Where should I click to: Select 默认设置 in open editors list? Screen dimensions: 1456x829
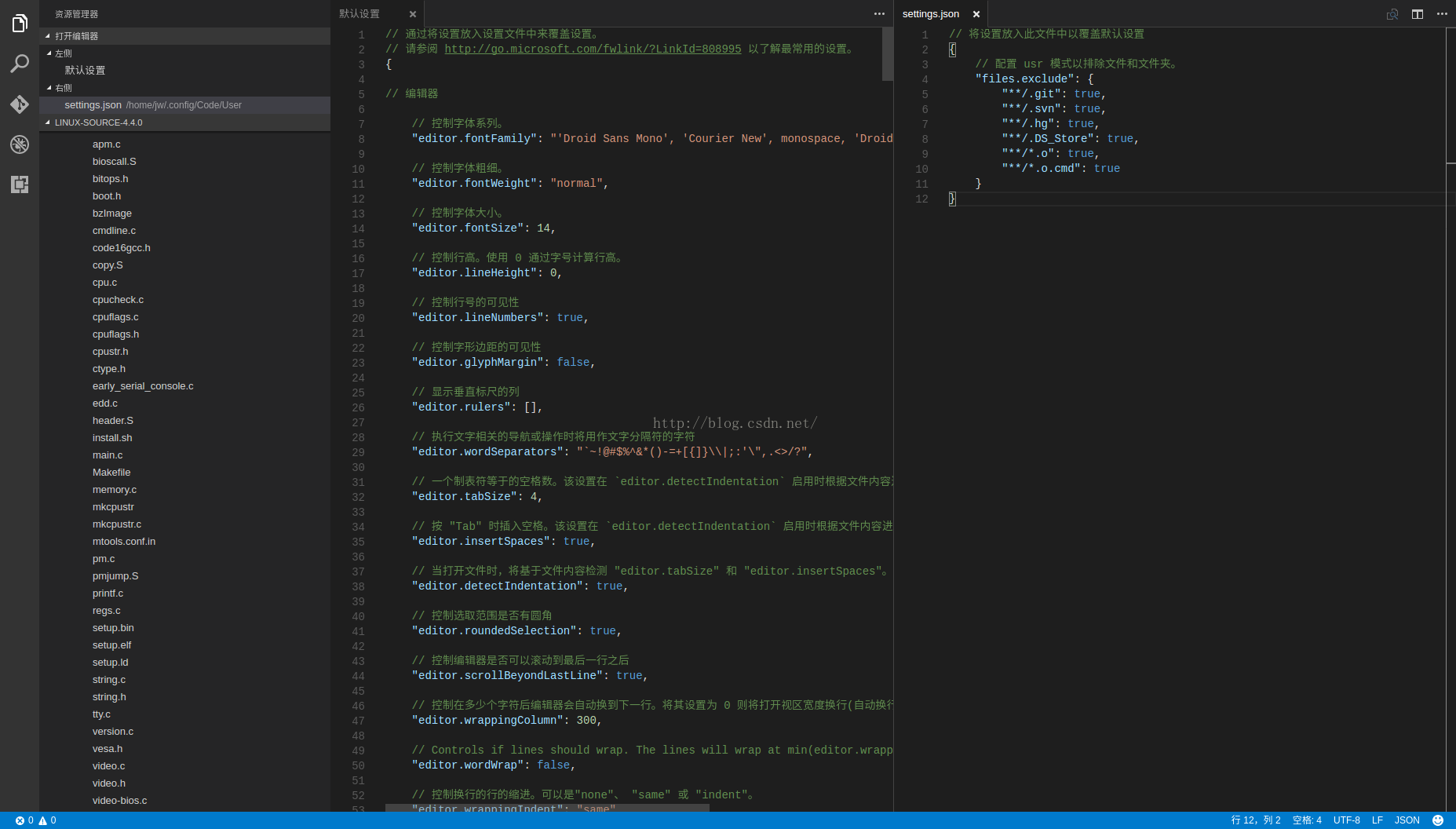(x=184, y=71)
